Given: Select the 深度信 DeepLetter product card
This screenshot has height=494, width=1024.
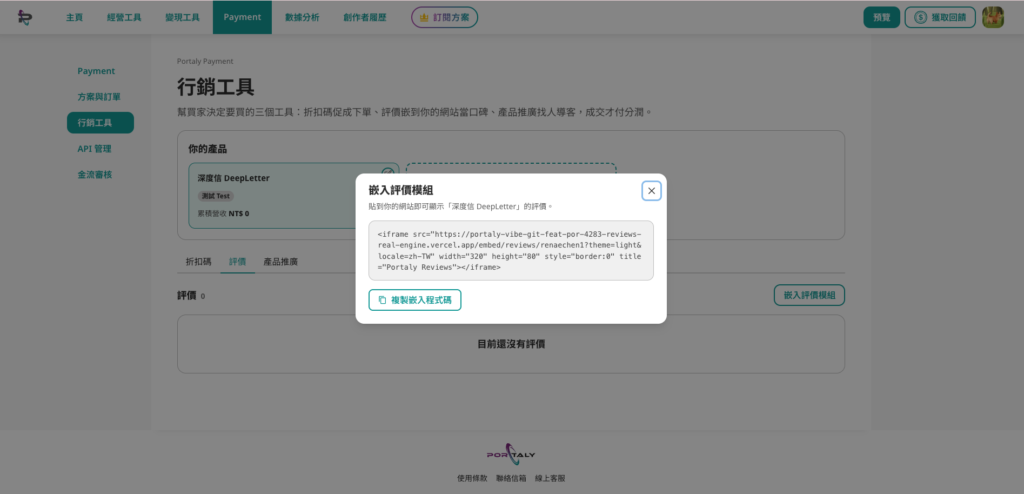Looking at the screenshot, I should [x=294, y=195].
